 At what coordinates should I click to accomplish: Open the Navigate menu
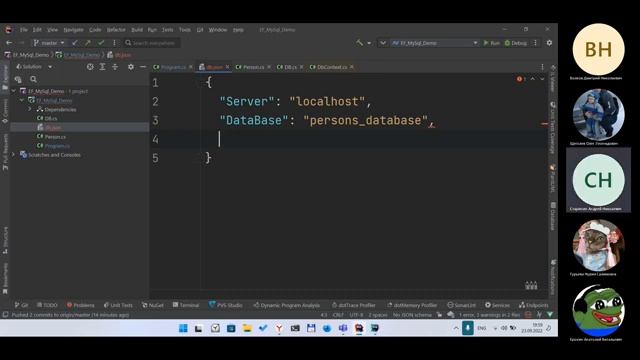tap(73, 30)
